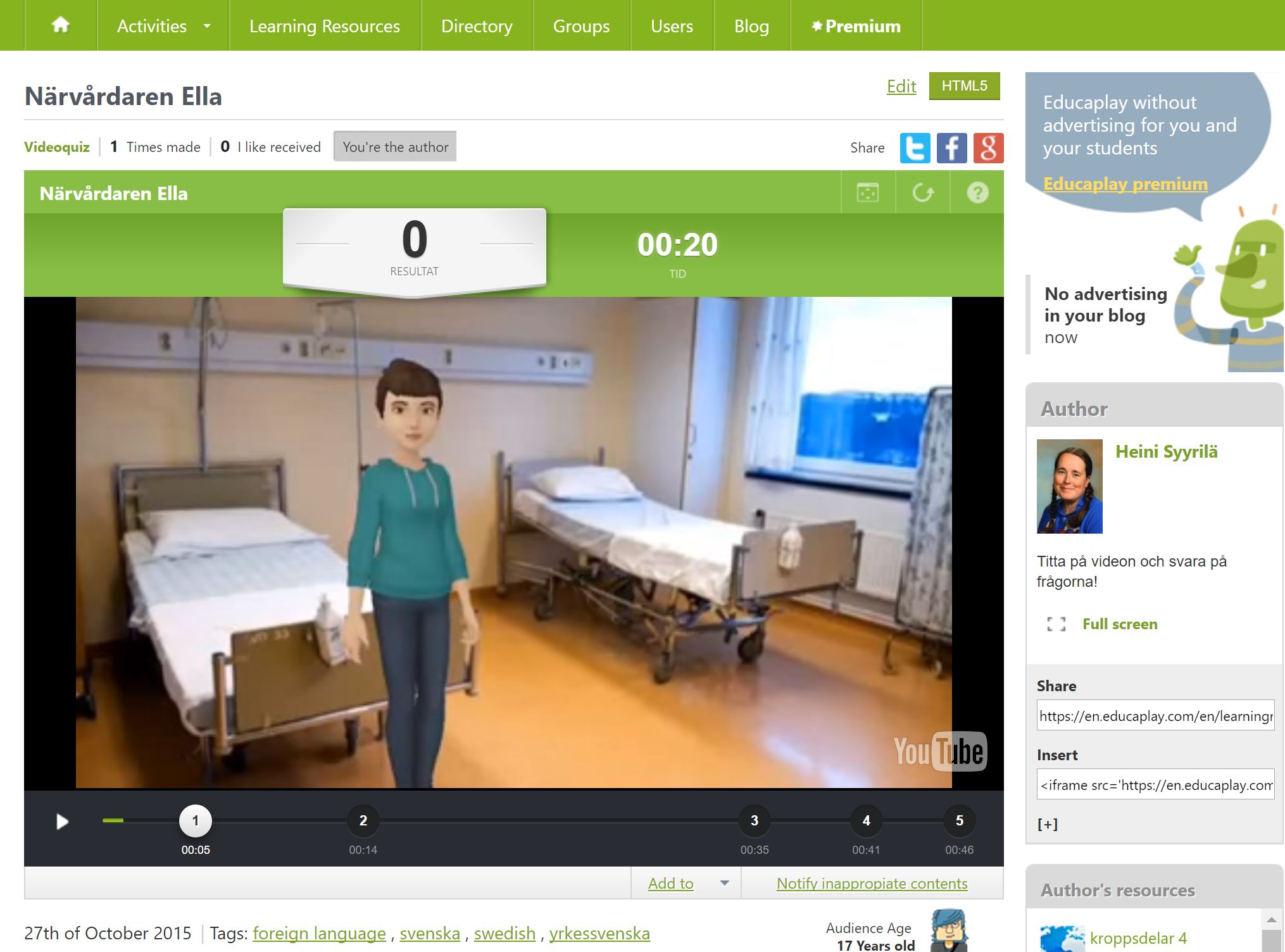Open the Learning Resources menu item
The image size is (1285, 952).
click(x=324, y=26)
